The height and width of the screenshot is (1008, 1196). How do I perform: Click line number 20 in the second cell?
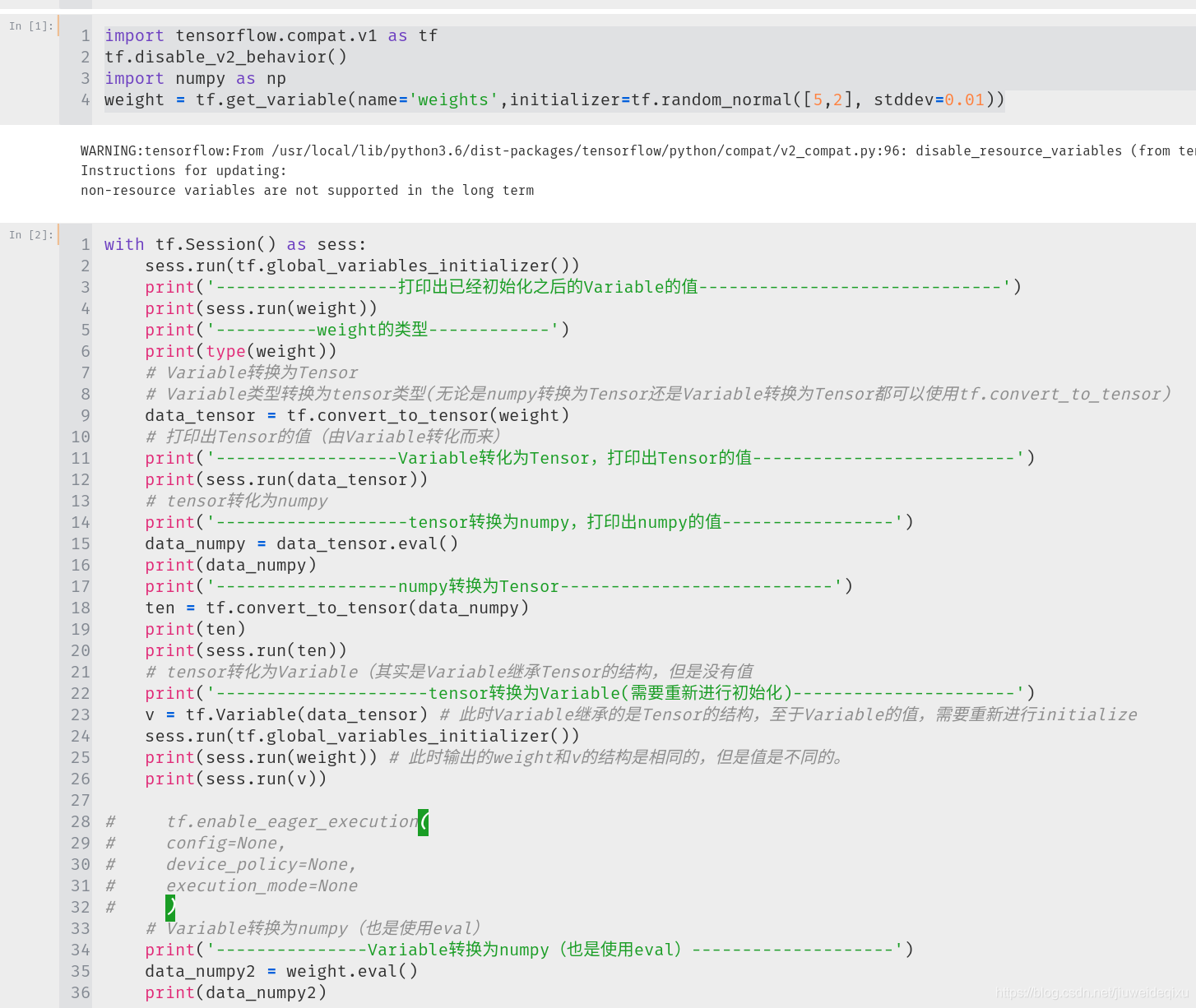[80, 650]
